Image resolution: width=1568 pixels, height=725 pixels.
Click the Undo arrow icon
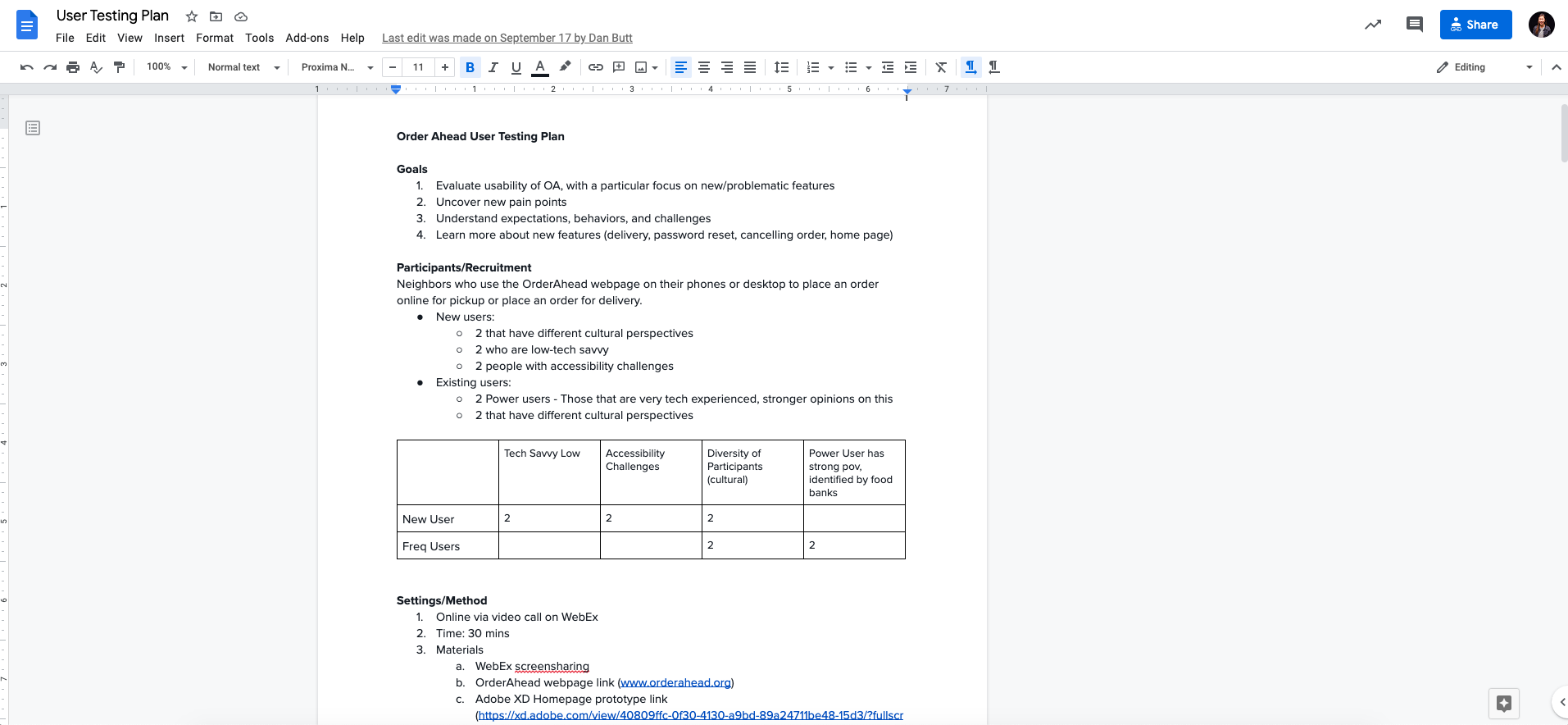[27, 67]
